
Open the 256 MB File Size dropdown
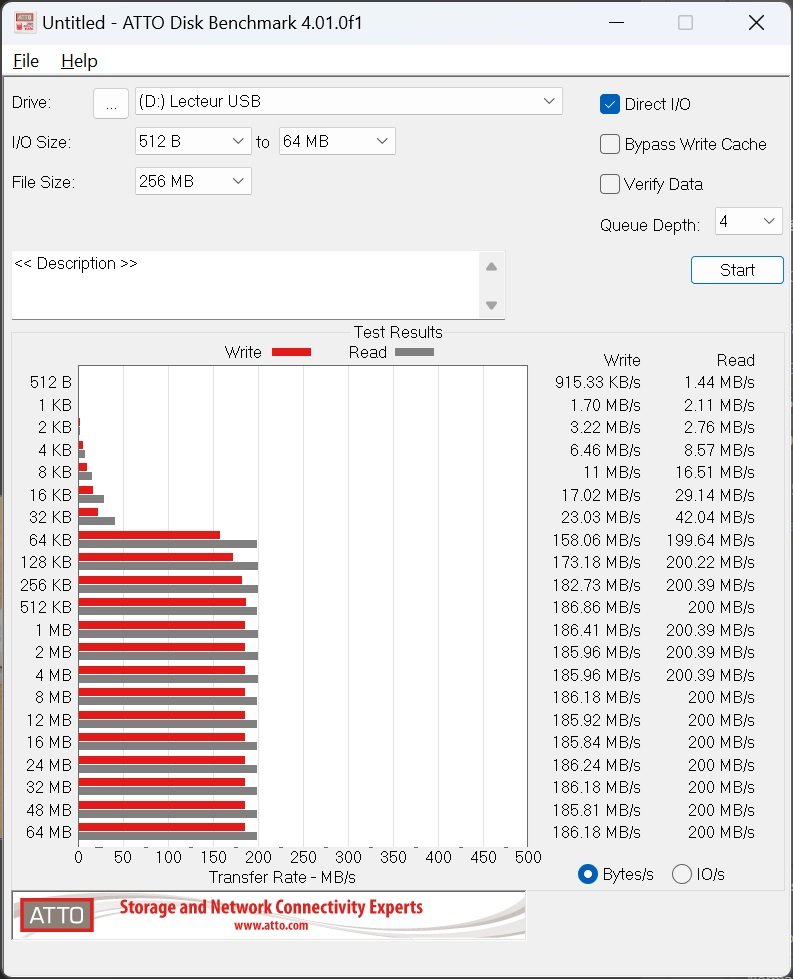[193, 181]
